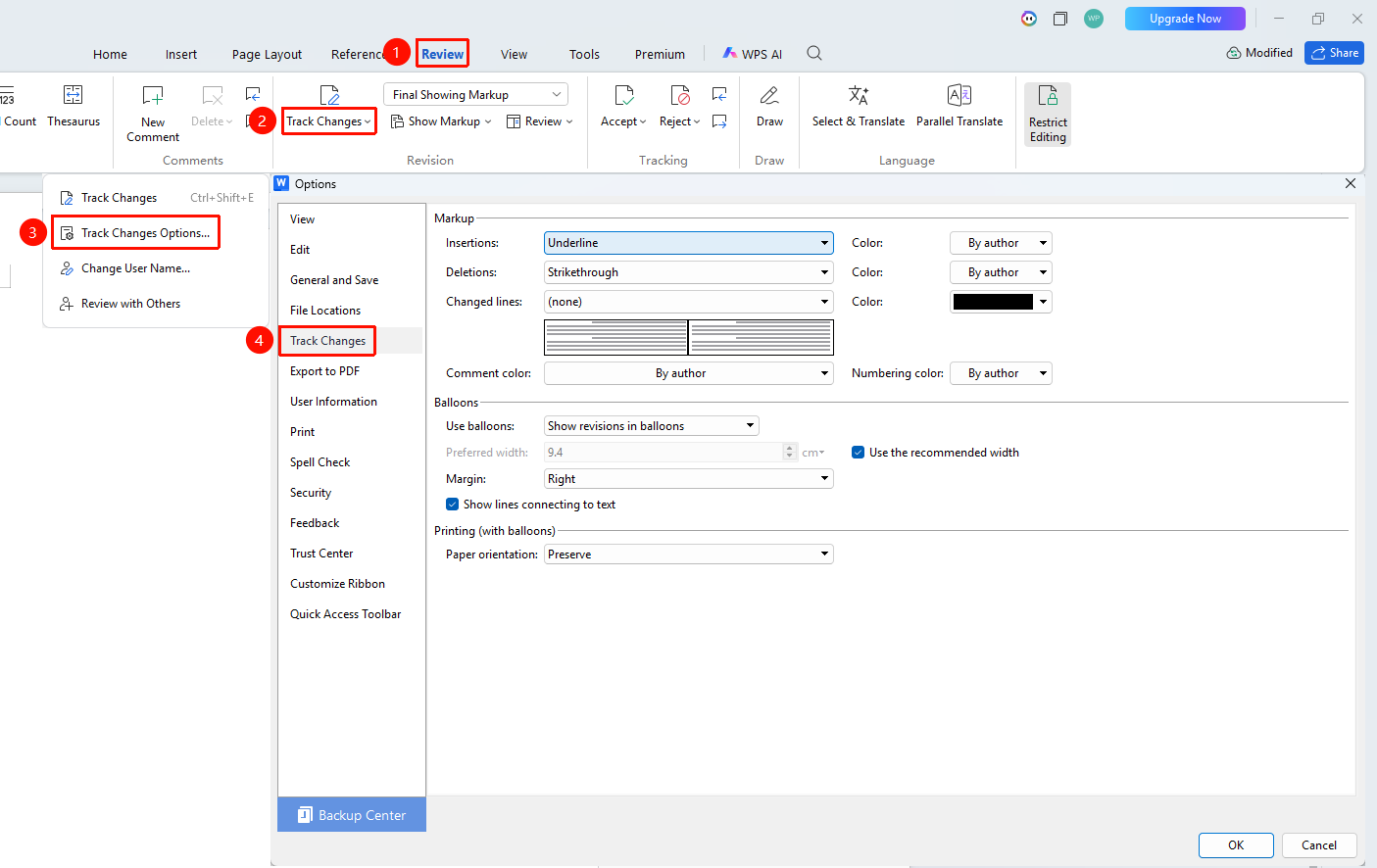The width and height of the screenshot is (1377, 868).
Task: Open the Margin dropdown
Action: coord(689,479)
